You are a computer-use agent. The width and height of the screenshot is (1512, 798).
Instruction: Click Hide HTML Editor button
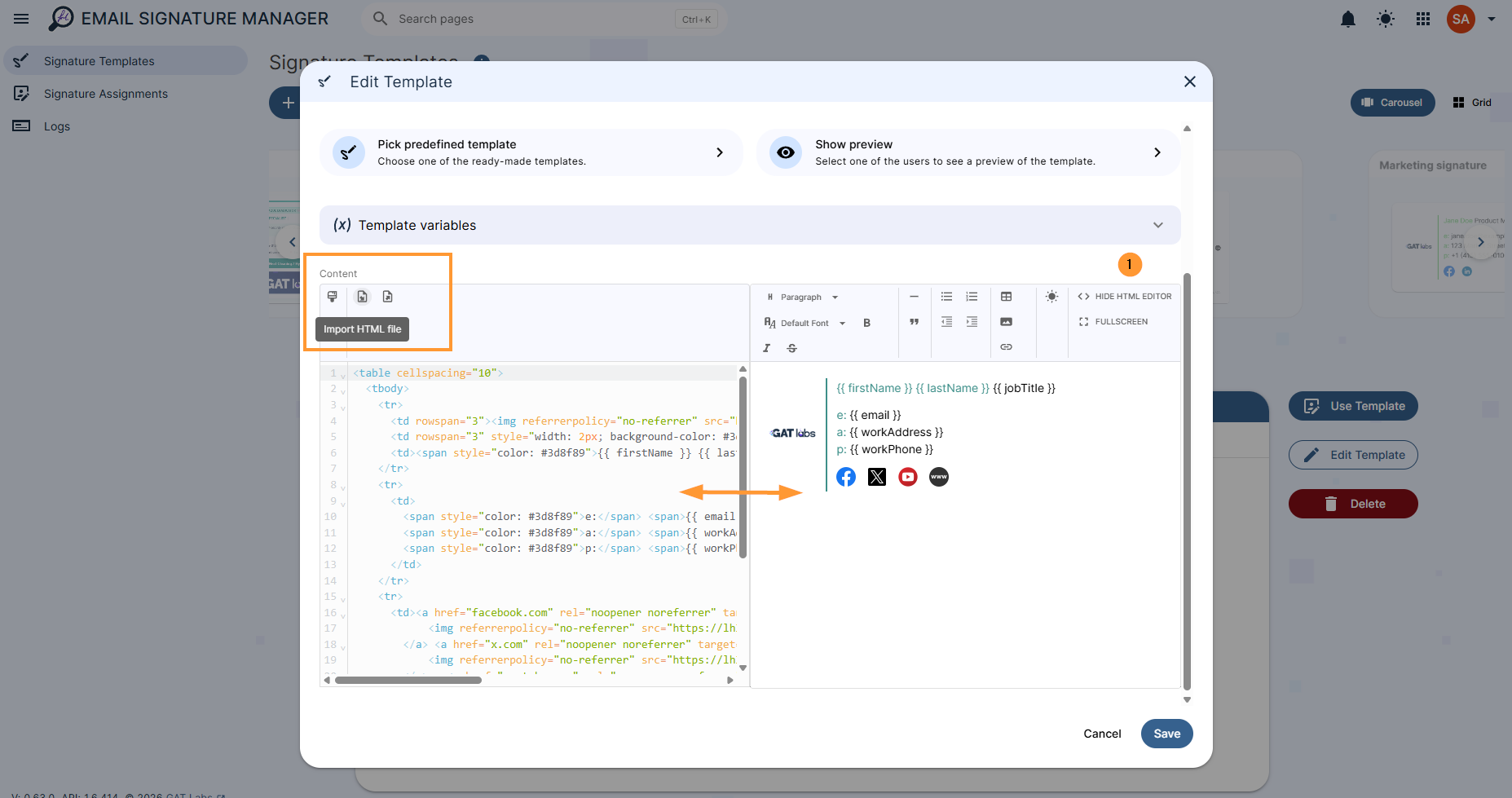click(x=1125, y=297)
